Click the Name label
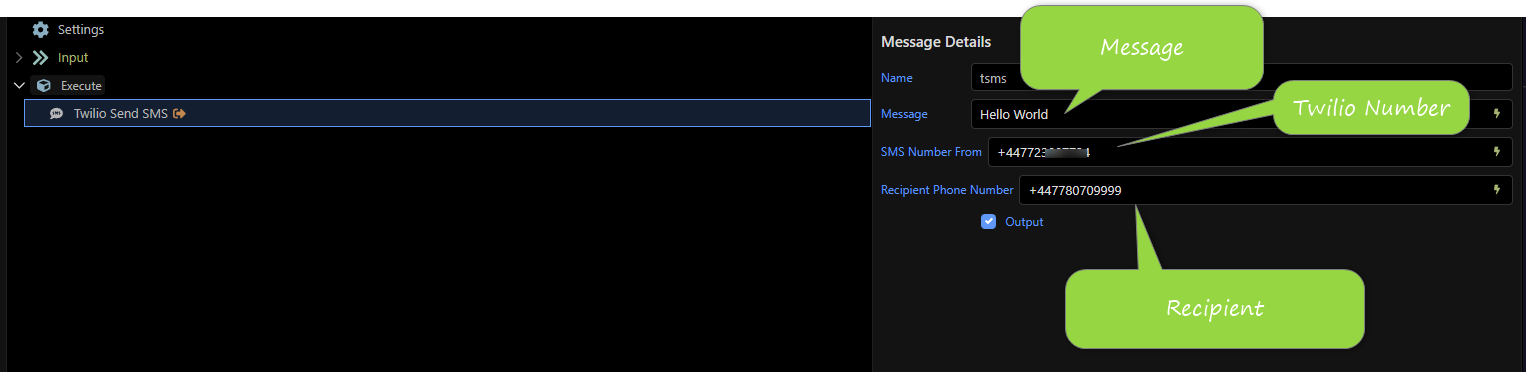 pos(897,78)
